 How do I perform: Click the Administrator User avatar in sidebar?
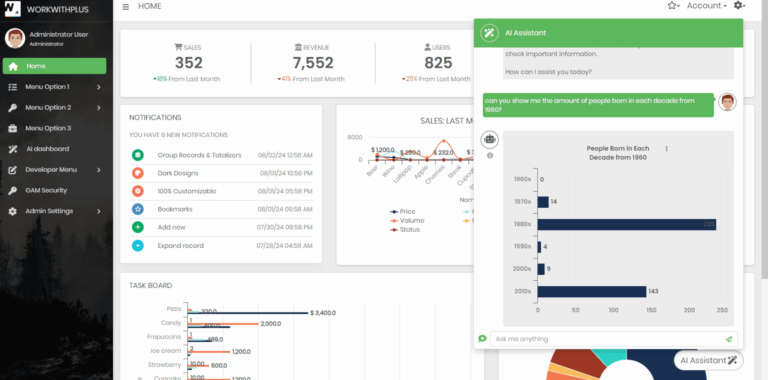pyautogui.click(x=15, y=38)
